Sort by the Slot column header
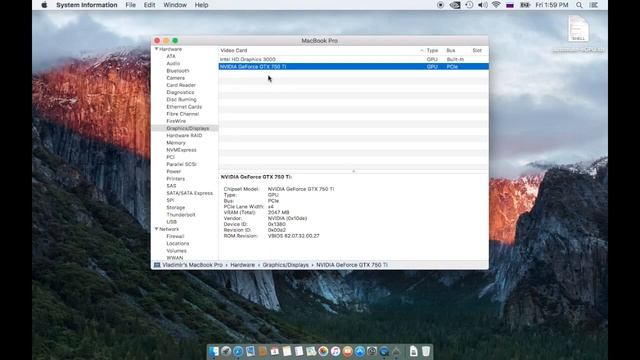This screenshot has height=360, width=640. point(477,51)
